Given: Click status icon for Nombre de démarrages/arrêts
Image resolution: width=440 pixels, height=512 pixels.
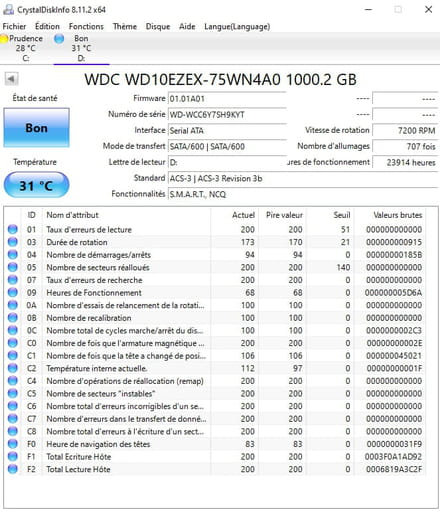Looking at the screenshot, I should tap(12, 255).
